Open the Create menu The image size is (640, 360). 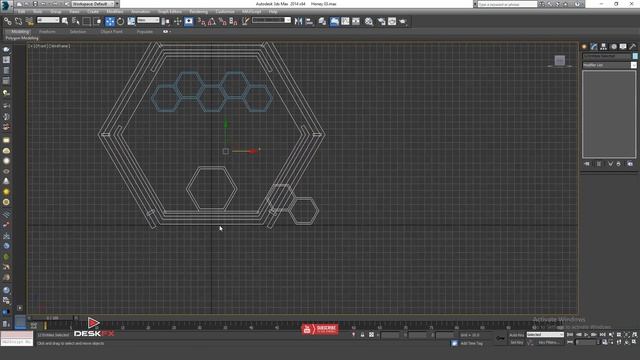93,12
